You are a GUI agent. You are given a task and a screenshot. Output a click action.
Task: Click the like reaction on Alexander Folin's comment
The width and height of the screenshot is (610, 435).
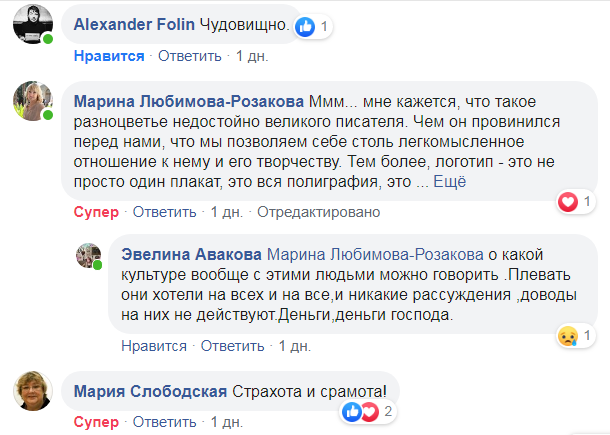point(307,27)
